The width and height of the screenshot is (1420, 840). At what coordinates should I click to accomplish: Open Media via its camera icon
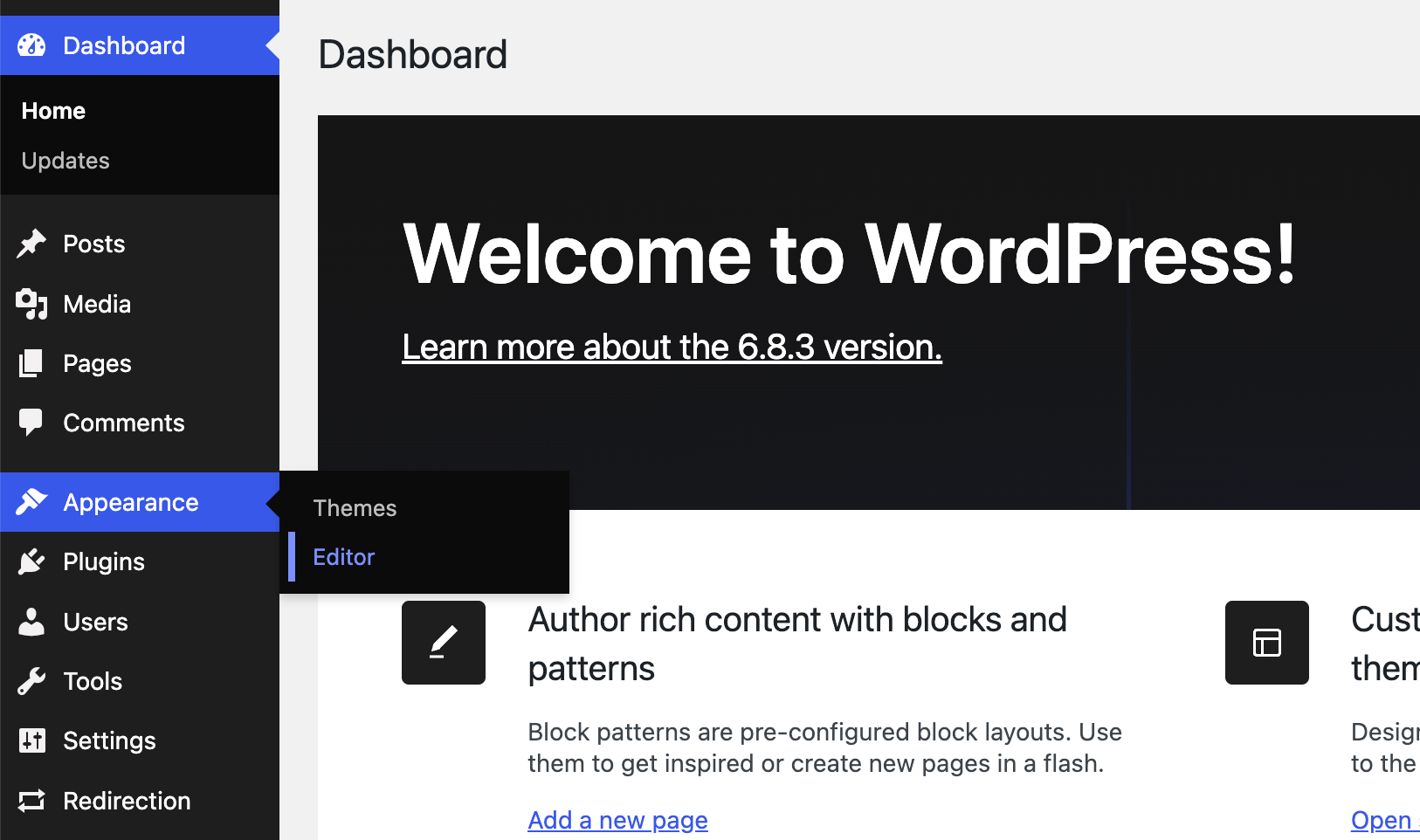32,304
